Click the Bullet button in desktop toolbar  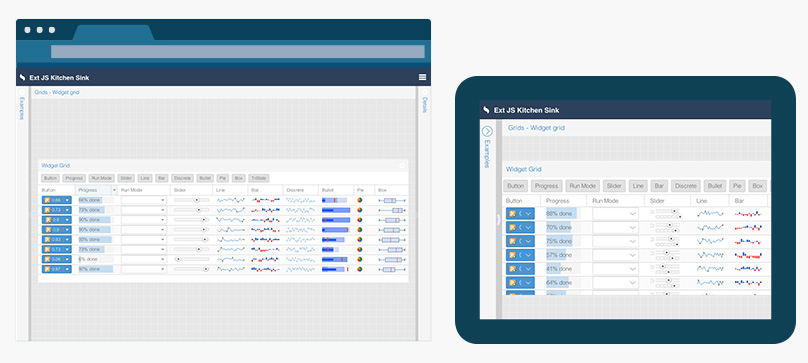205,178
